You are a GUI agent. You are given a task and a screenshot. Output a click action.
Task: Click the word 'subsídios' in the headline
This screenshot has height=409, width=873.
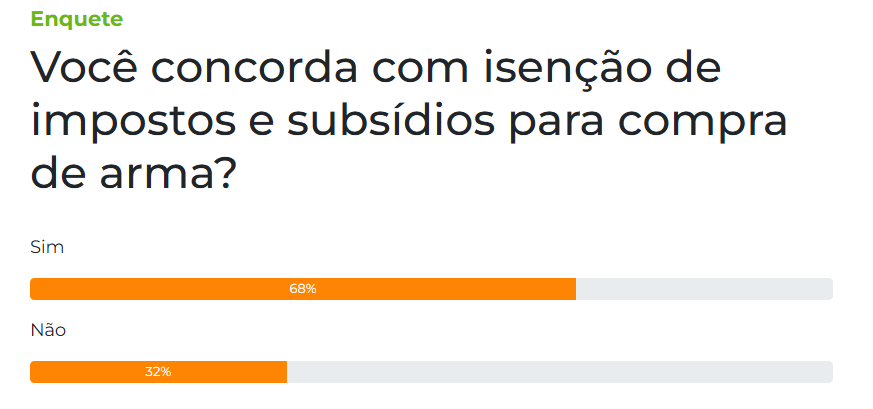coord(391,121)
